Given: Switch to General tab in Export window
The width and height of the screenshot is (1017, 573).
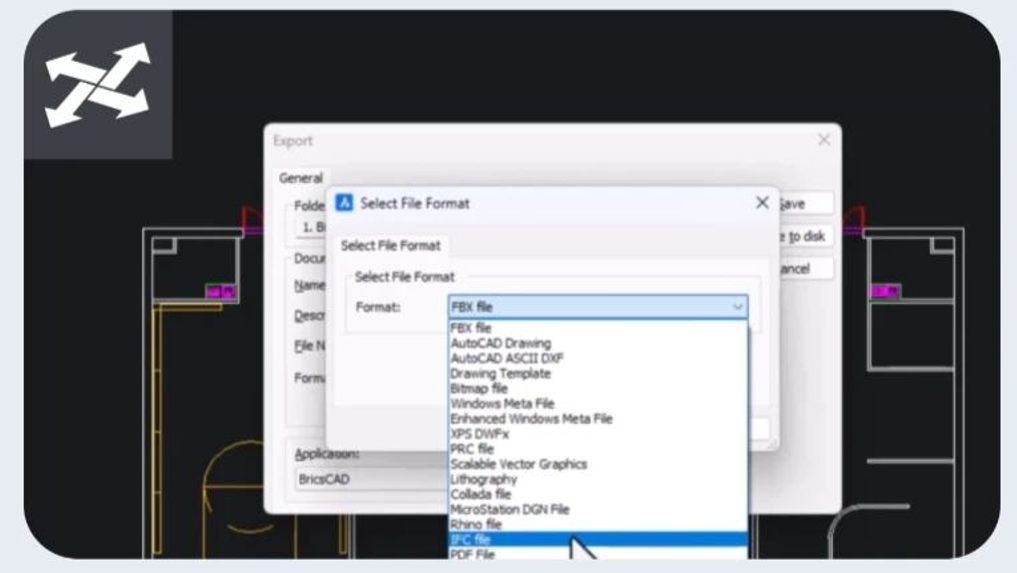Looking at the screenshot, I should click(301, 178).
